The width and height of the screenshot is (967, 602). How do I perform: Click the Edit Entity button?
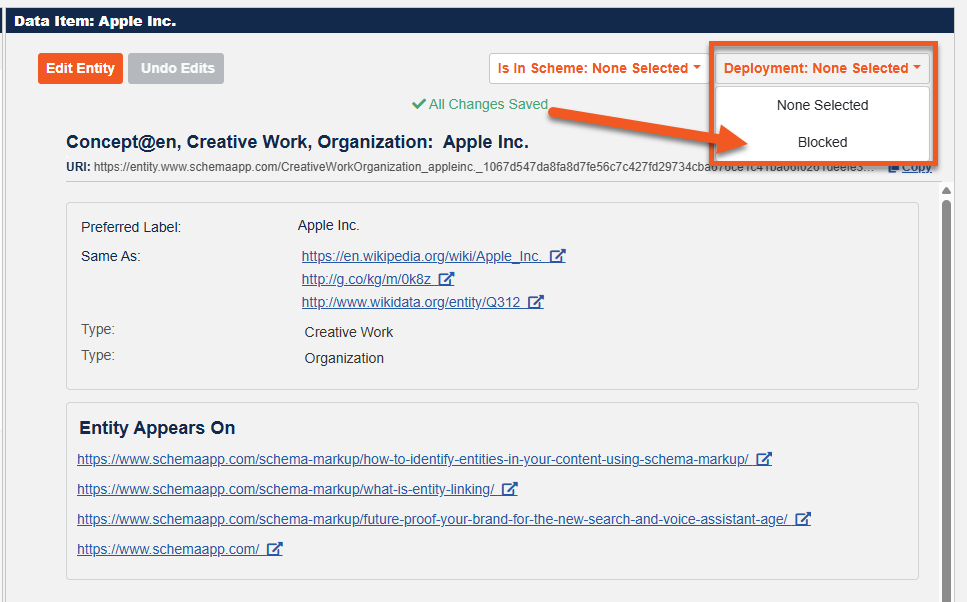pyautogui.click(x=80, y=68)
